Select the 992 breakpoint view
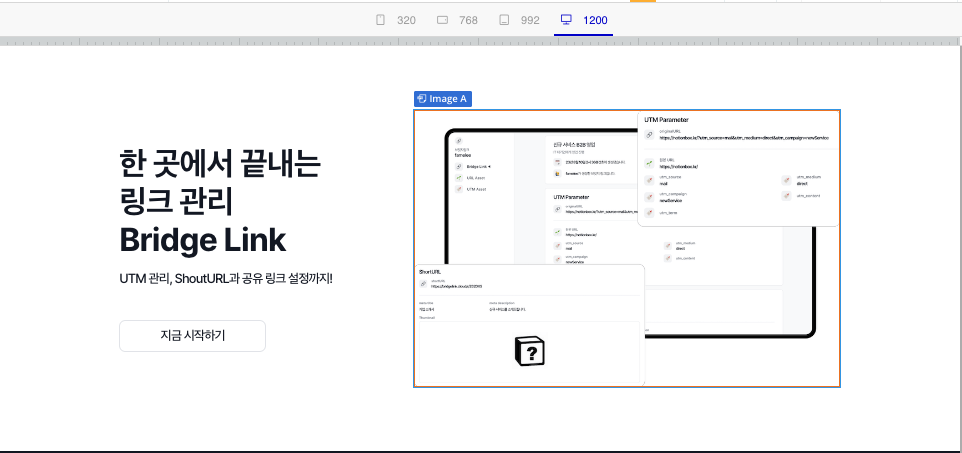Viewport: 962px width, 453px height. 519,20
